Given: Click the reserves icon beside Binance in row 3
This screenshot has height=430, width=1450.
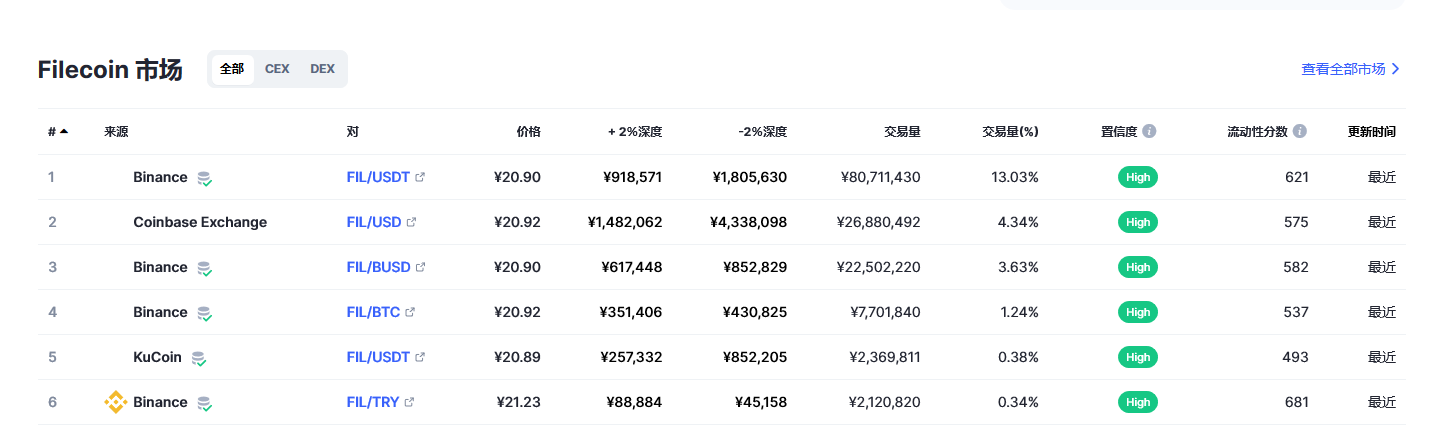Looking at the screenshot, I should (x=204, y=268).
